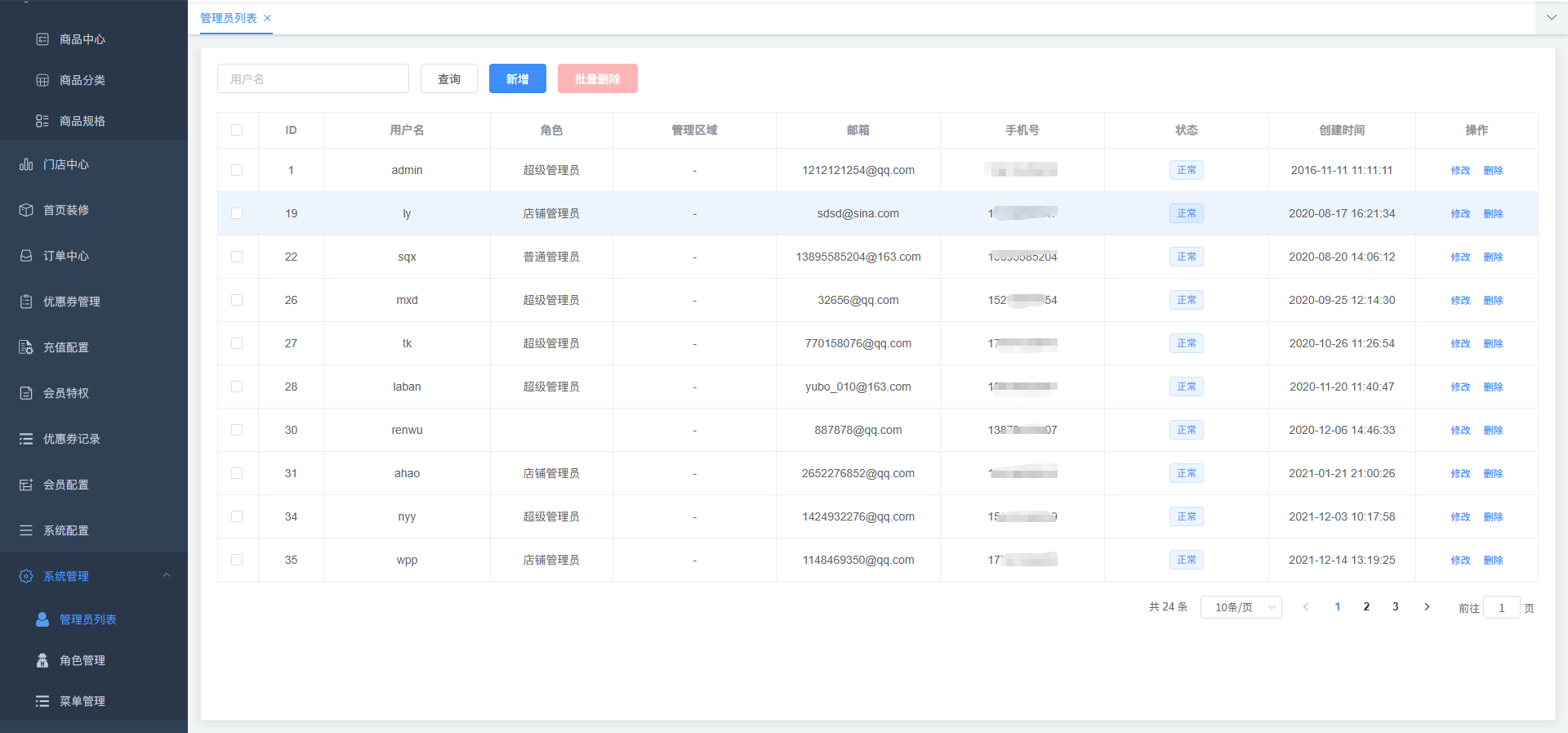Click the 角色管理 person icon
This screenshot has width=1568, height=733.
[x=42, y=660]
